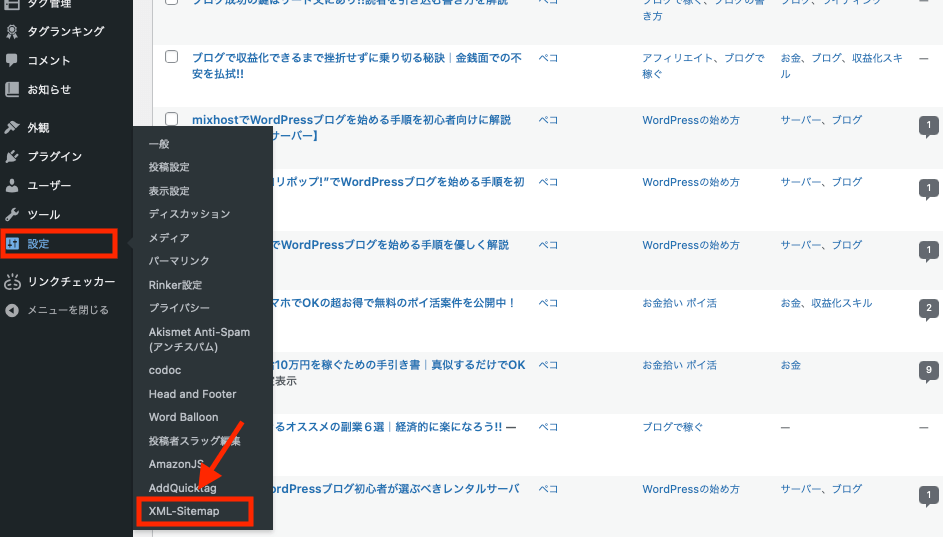The image size is (943, 537).
Task: Check the box for ブログで収益化 post
Action: [x=171, y=57]
